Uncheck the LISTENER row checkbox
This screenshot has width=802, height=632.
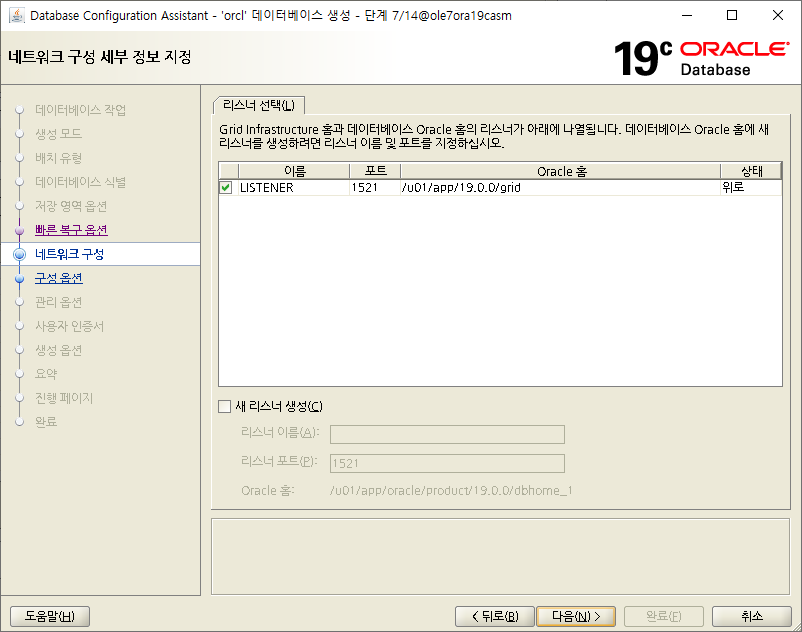click(x=226, y=188)
